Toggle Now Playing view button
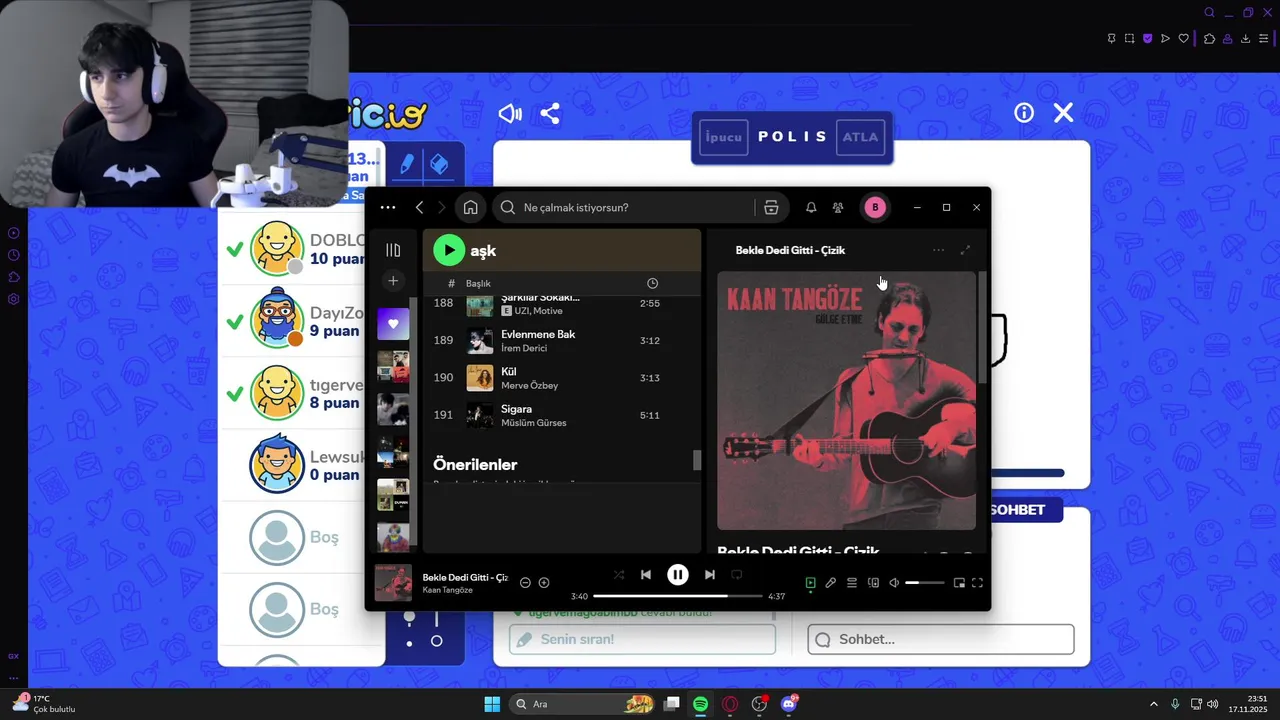This screenshot has height=720, width=1280. [x=810, y=583]
